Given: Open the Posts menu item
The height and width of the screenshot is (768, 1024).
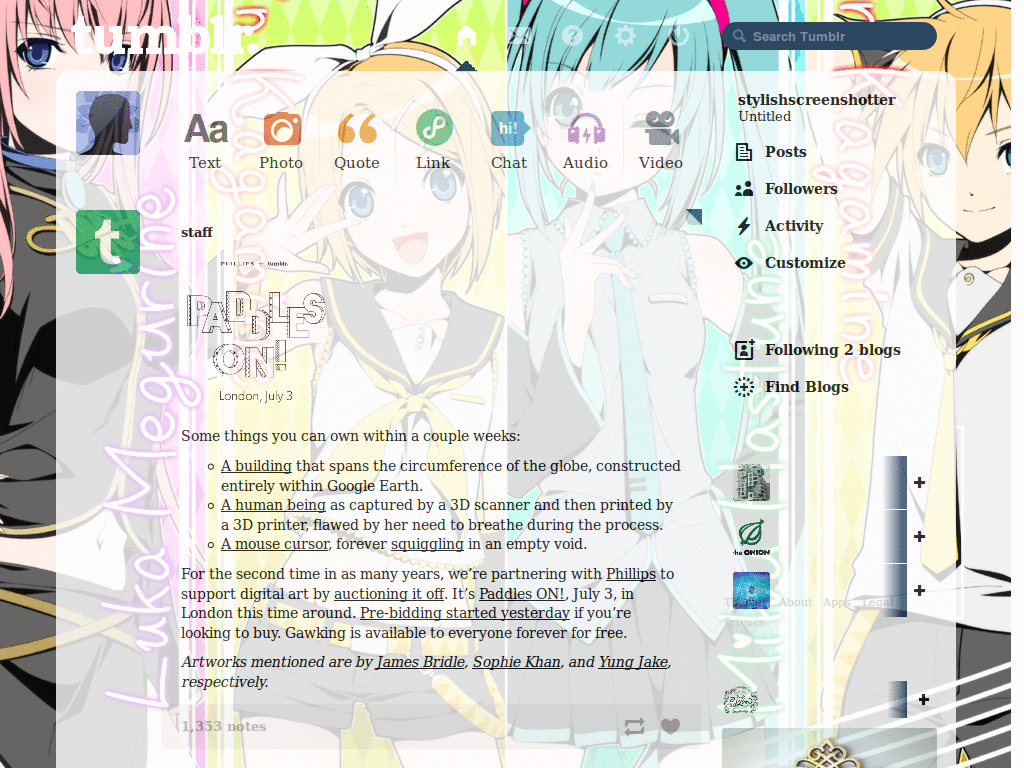Looking at the screenshot, I should [786, 152].
